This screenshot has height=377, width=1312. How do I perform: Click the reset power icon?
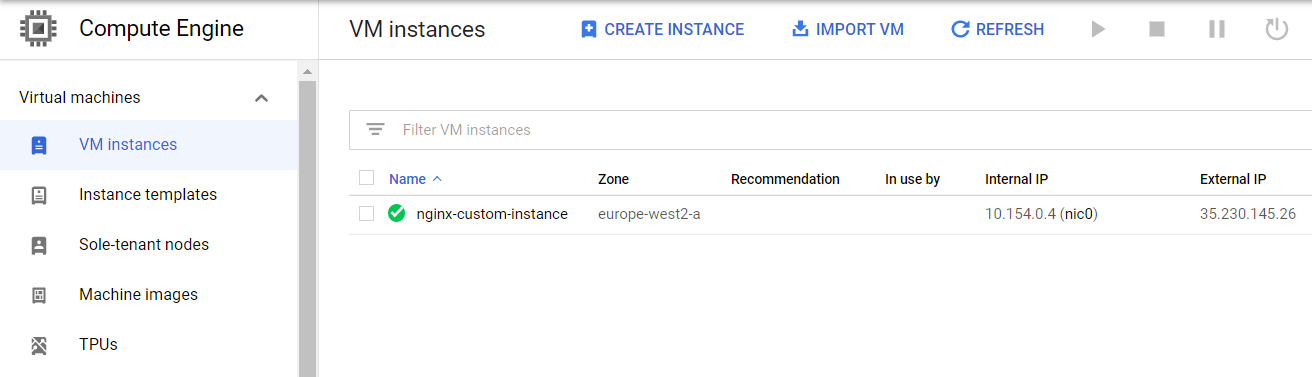pos(1276,29)
